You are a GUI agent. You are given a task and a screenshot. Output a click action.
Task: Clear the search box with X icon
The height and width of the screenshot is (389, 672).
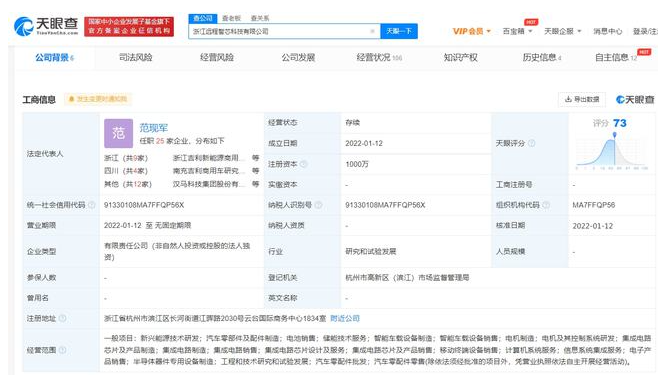pos(372,31)
